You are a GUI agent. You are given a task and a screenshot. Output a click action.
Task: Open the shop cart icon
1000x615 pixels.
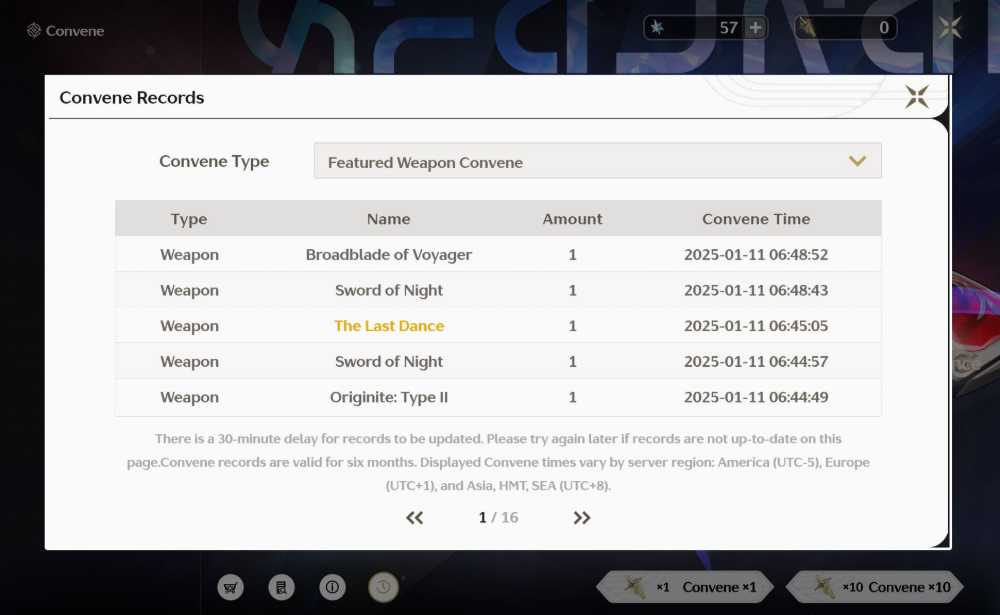click(x=230, y=587)
